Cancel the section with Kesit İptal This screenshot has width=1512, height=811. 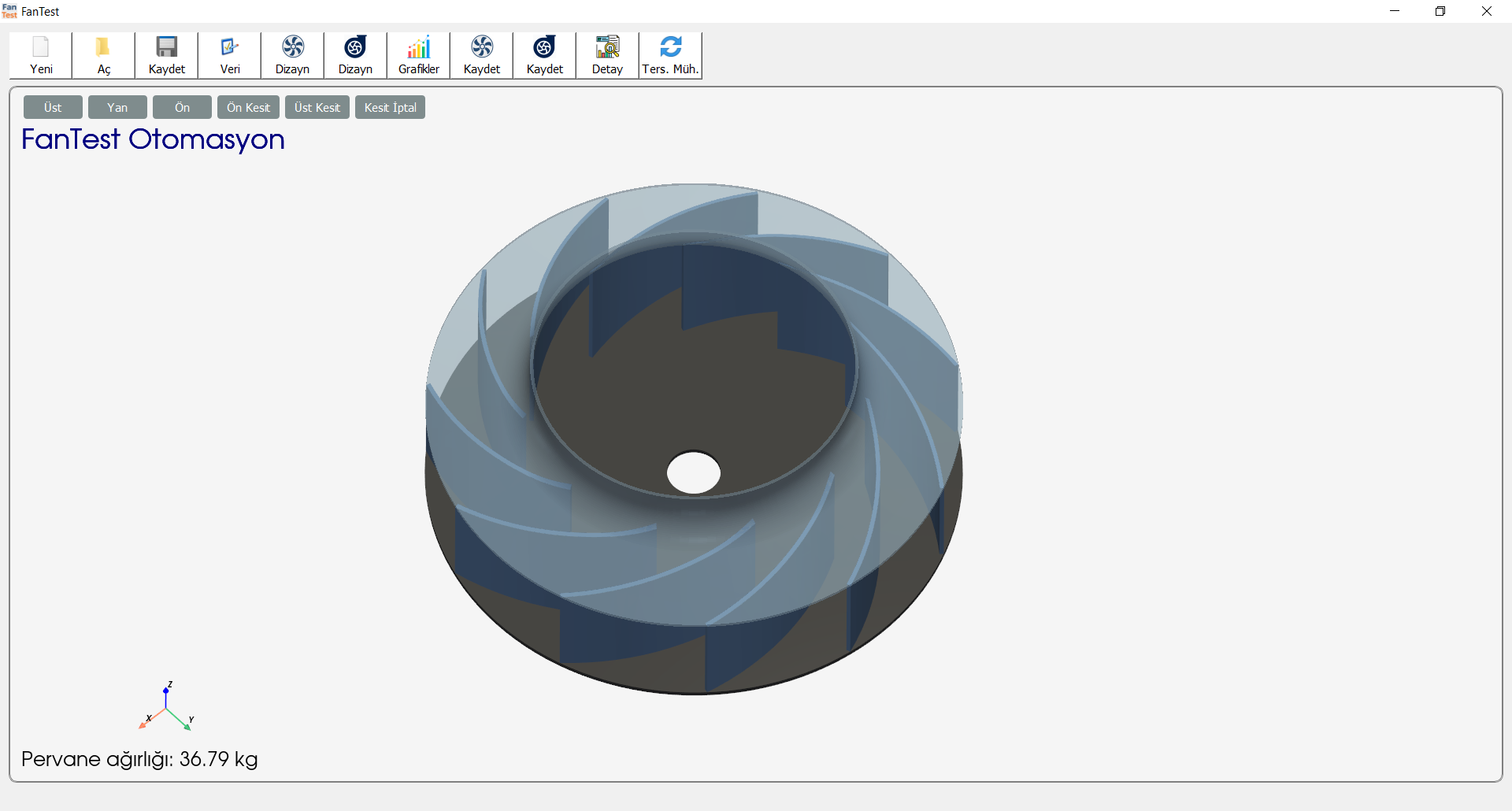[x=389, y=107]
